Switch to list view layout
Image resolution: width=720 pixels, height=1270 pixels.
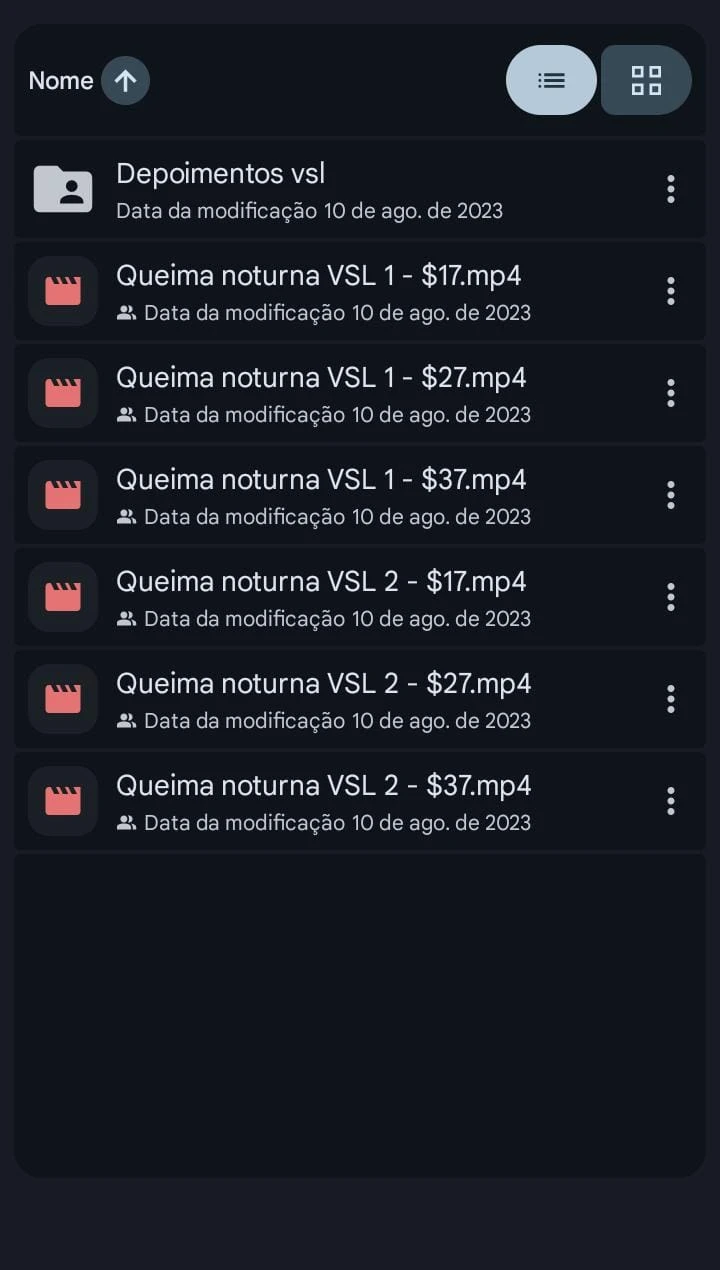(551, 80)
